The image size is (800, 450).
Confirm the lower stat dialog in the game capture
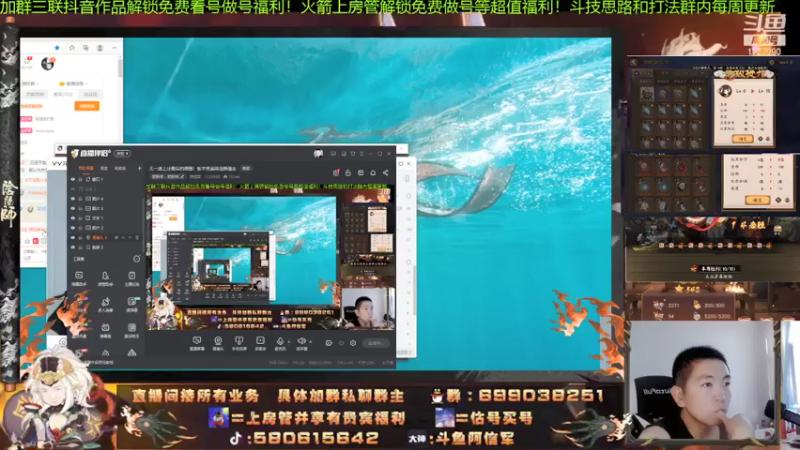(757, 200)
